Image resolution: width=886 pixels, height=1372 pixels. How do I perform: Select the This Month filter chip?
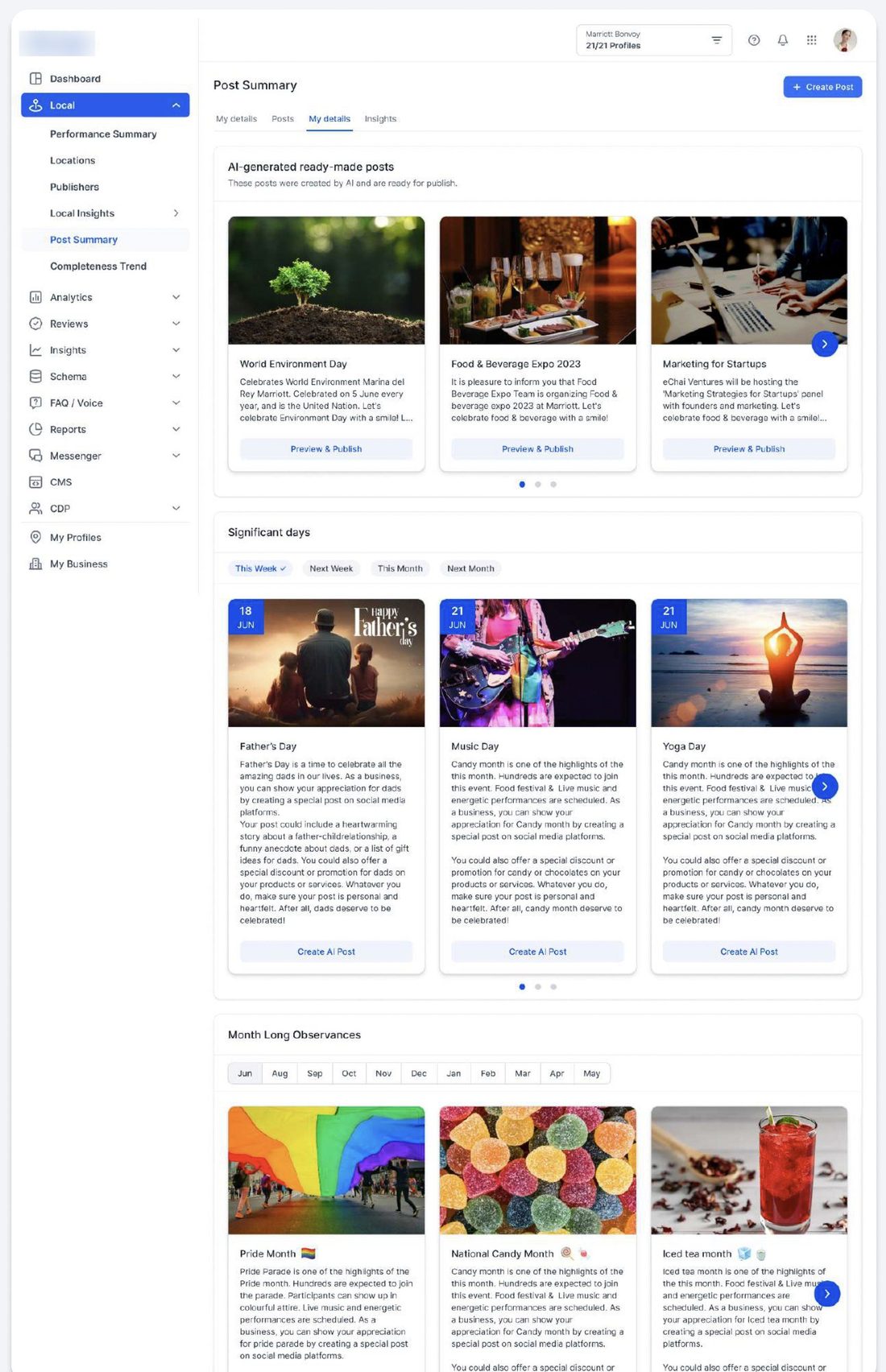click(x=400, y=568)
